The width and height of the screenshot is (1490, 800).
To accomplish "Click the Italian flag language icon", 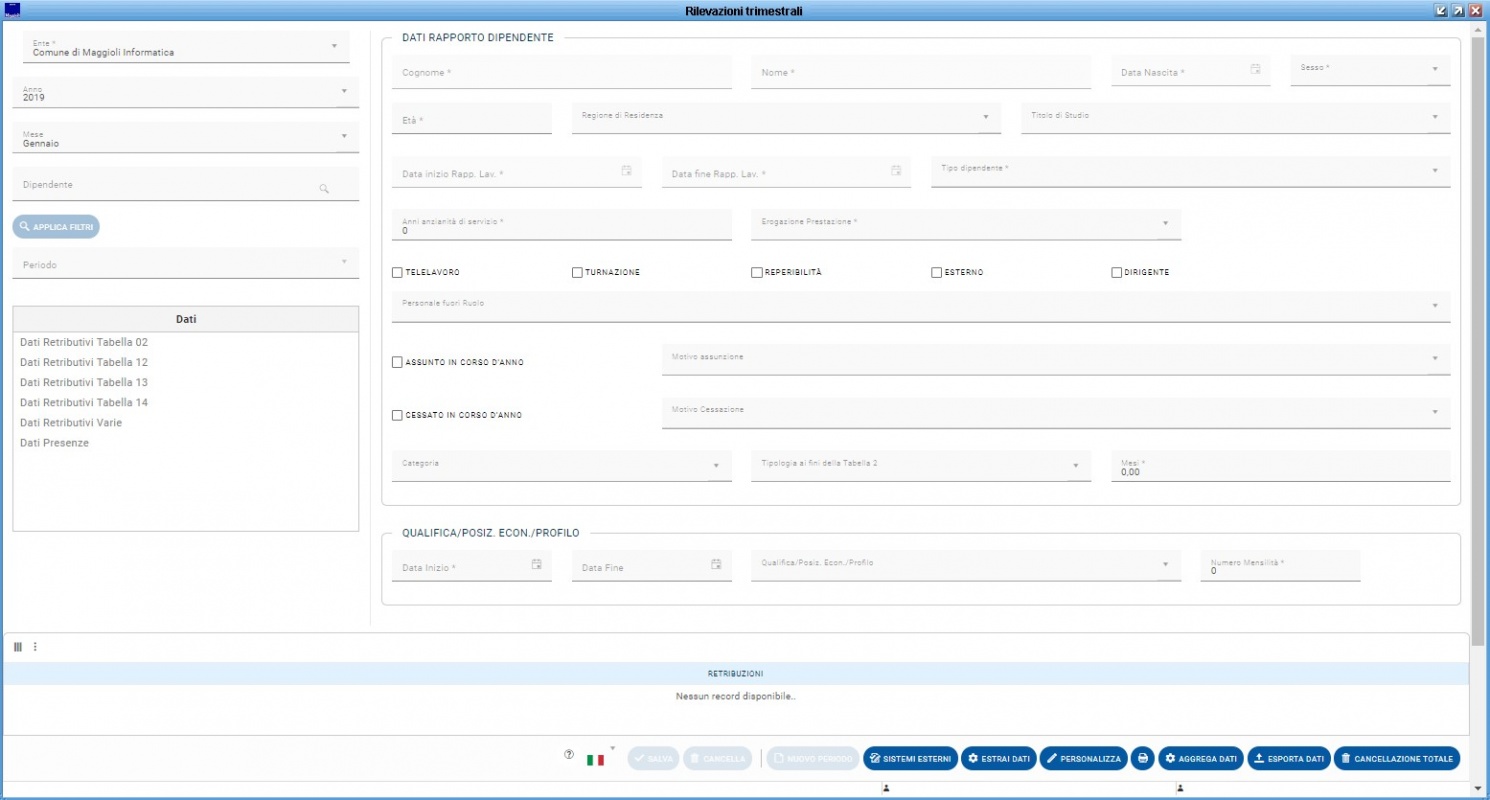I will pos(595,760).
